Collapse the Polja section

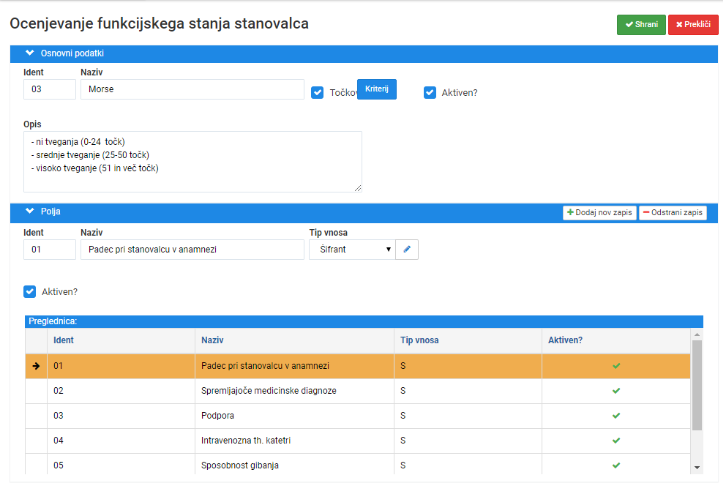click(30, 211)
